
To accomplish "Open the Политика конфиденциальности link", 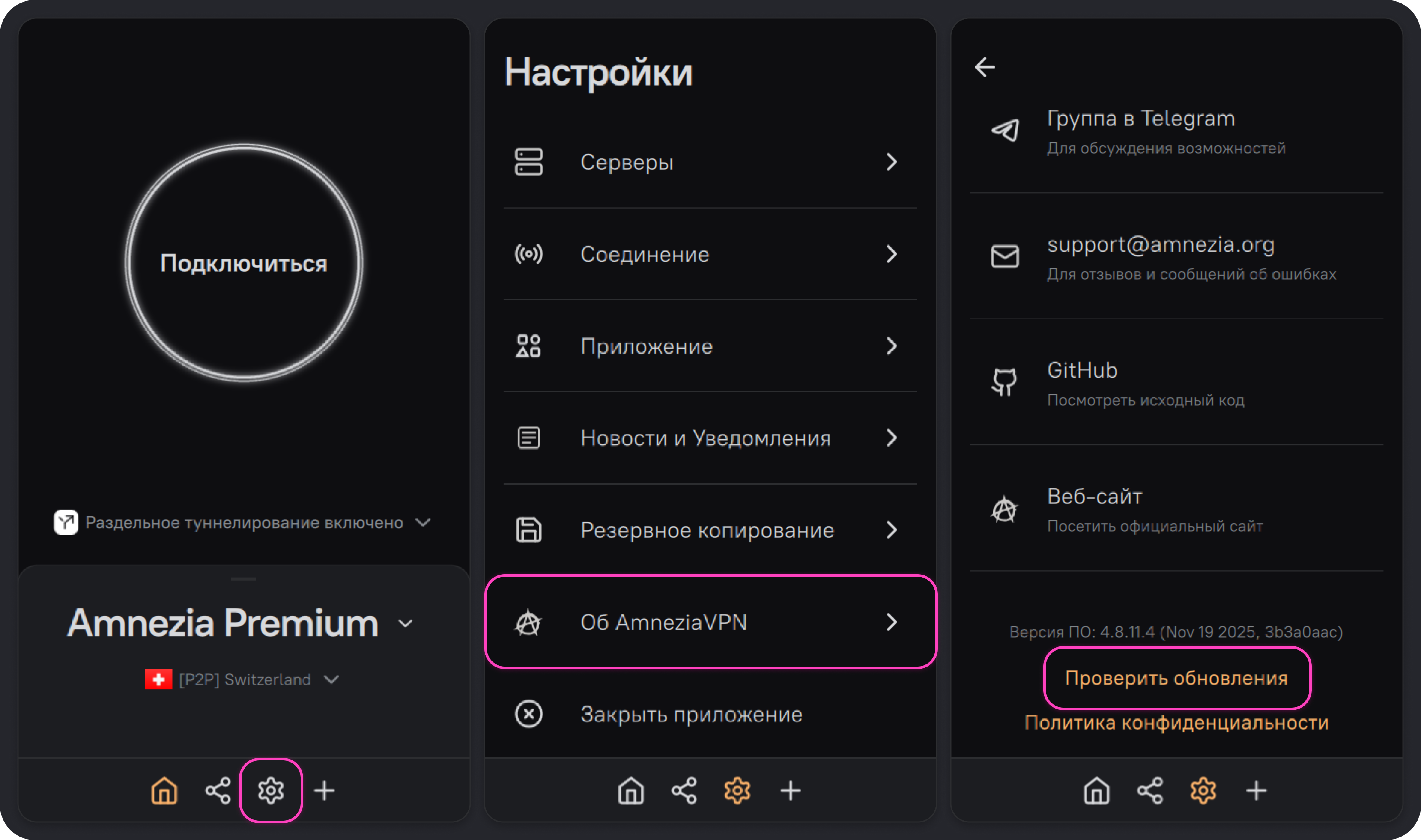I will coord(1176,723).
